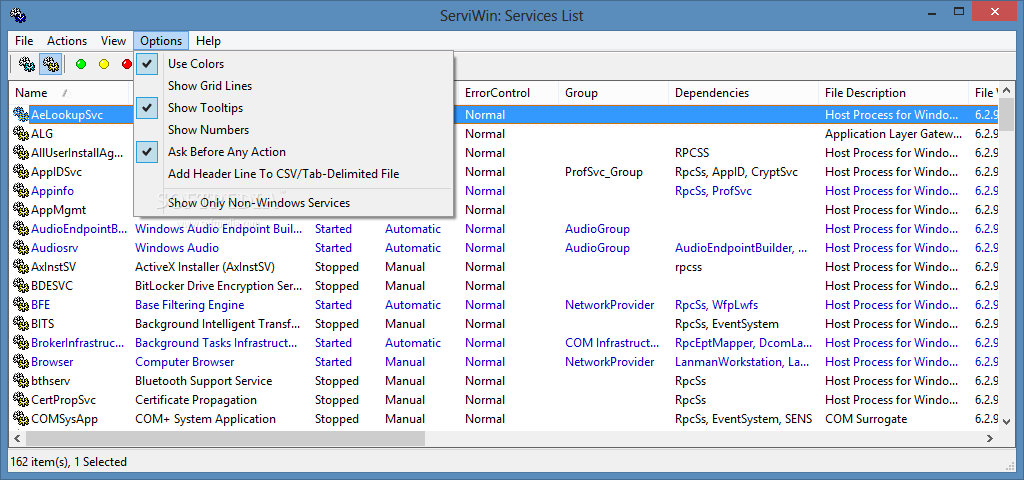Viewport: 1024px width, 480px height.
Task: Click the gear icon beside AllUserInstallAg...
Action: (x=21, y=153)
